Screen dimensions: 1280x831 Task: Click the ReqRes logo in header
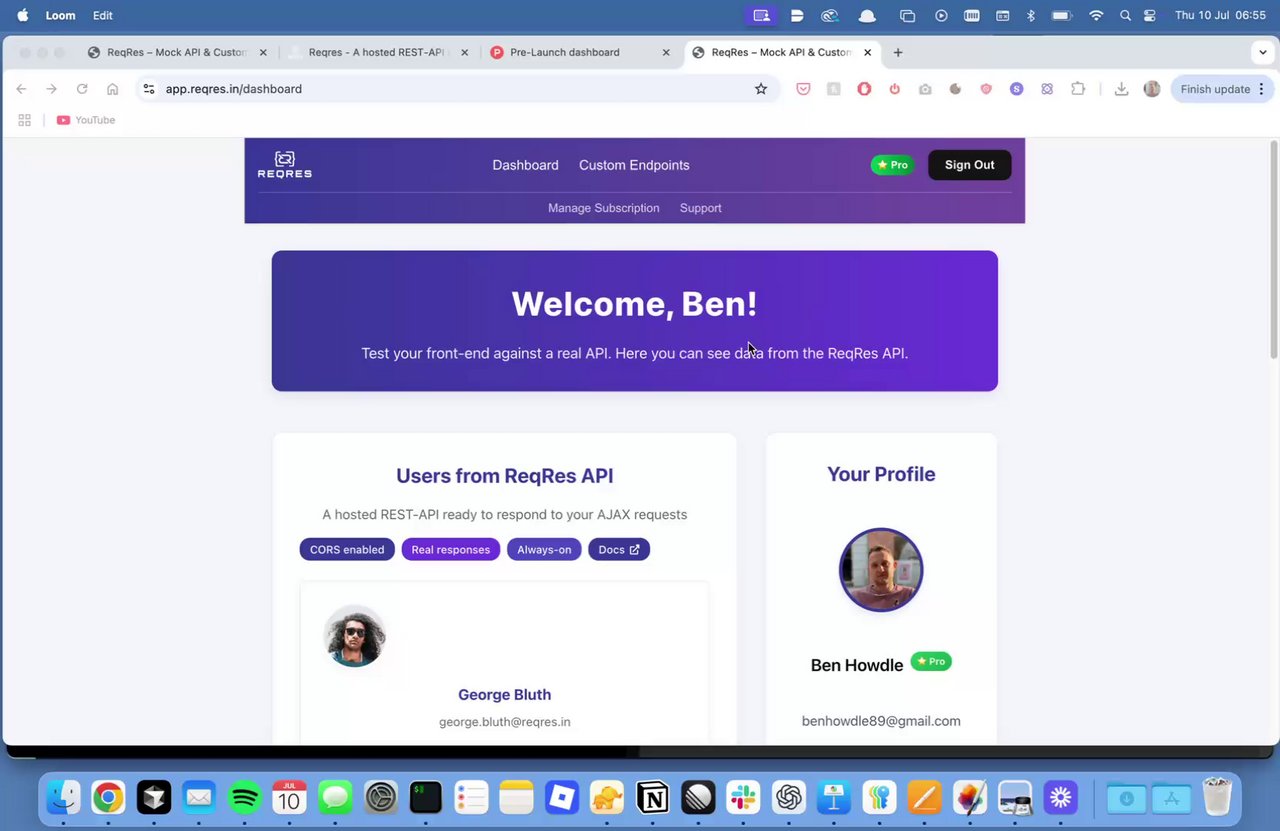[x=285, y=165]
